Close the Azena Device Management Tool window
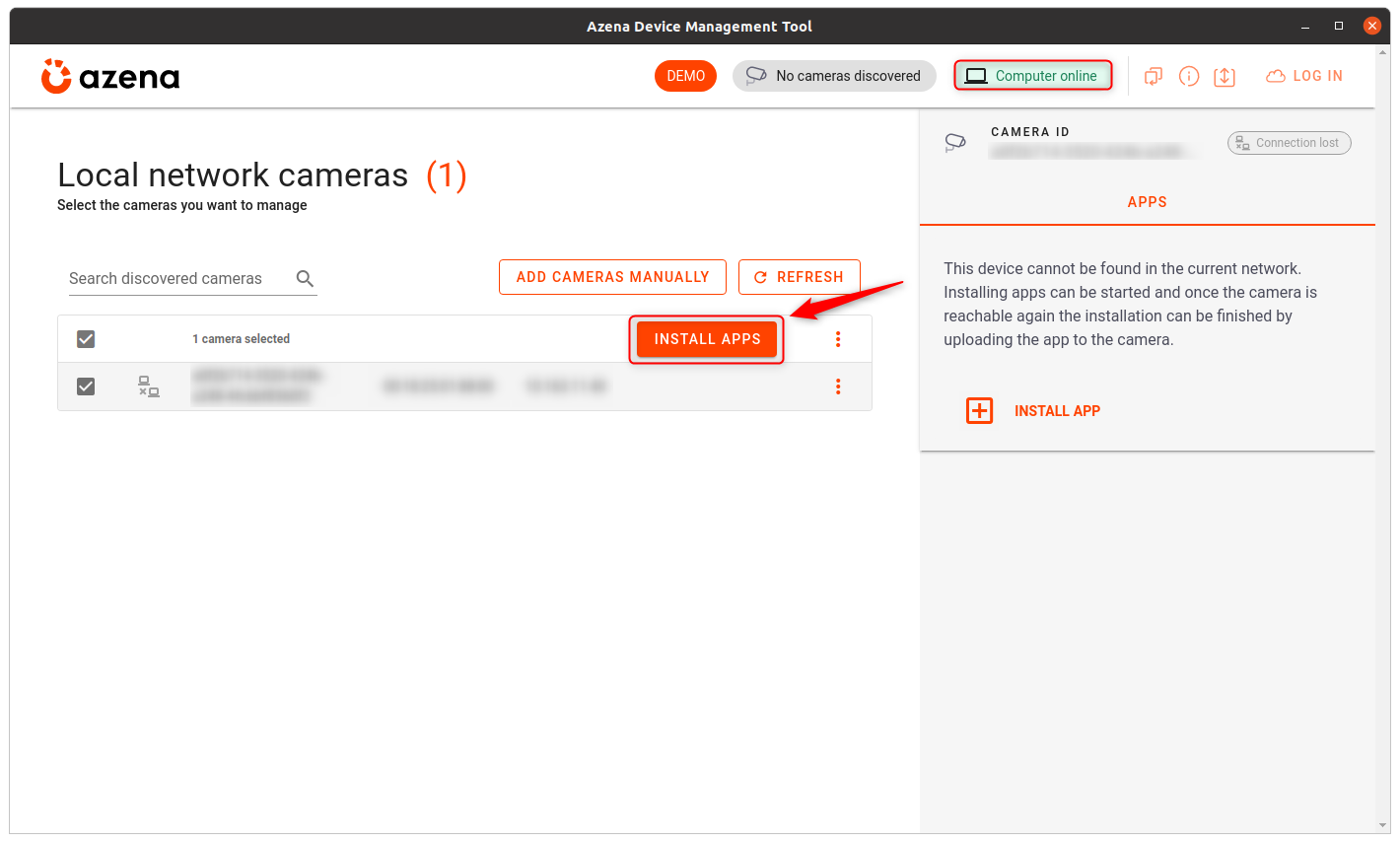Screen dimensions: 1400x843 pos(1371,27)
